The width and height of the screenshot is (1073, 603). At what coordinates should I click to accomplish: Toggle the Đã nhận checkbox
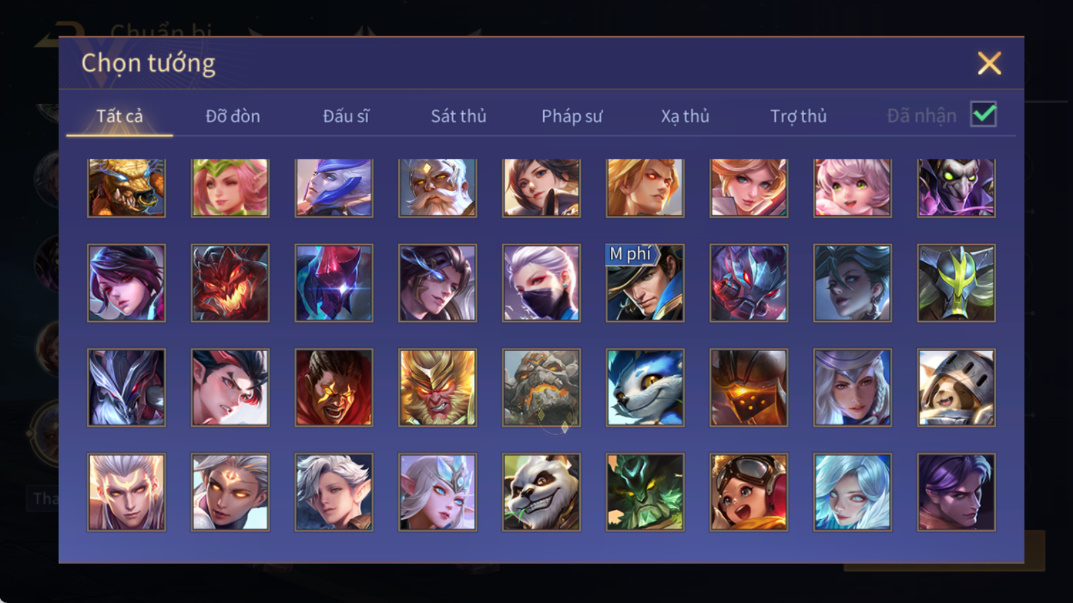(x=983, y=114)
